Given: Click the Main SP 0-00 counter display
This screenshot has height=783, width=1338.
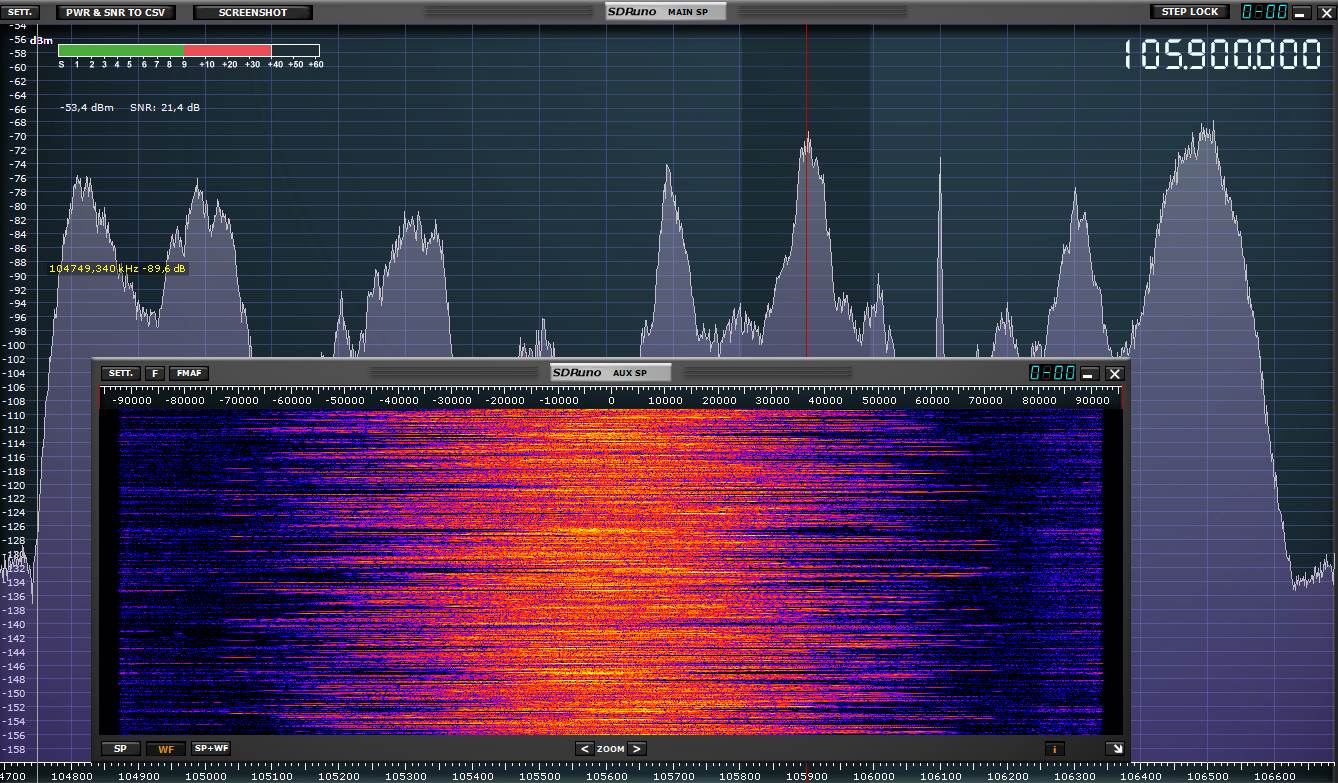Looking at the screenshot, I should coord(1264,12).
